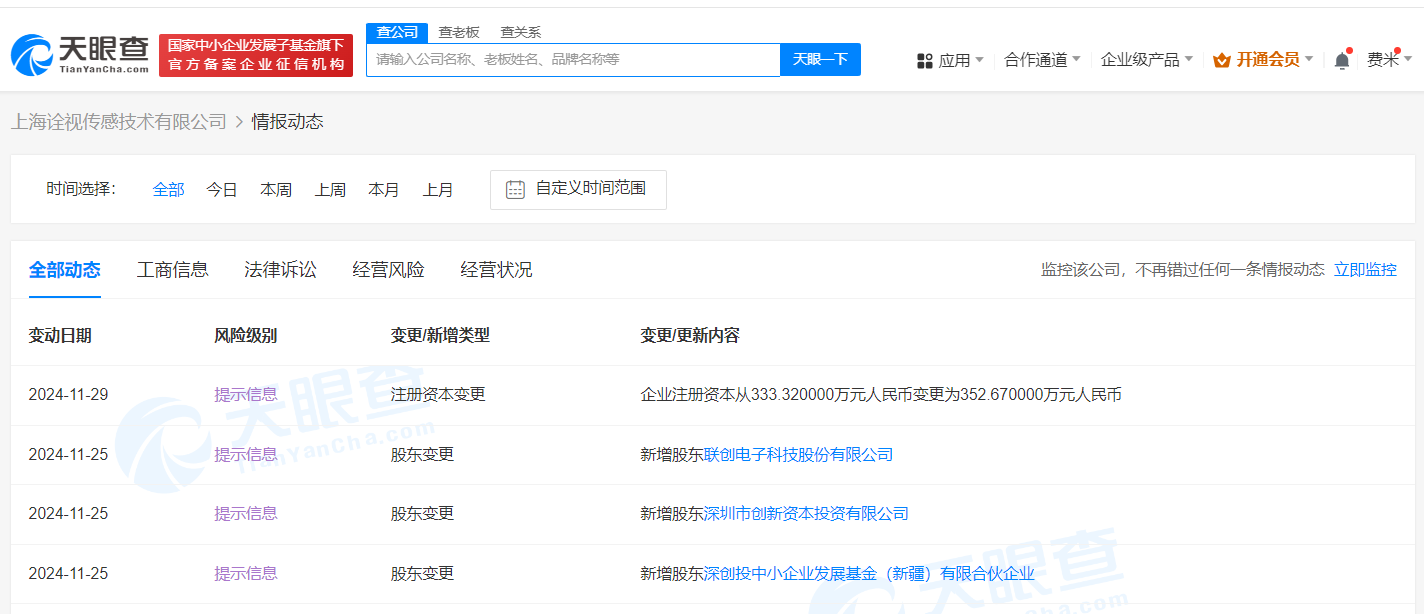Open the notification bell icon

[x=1341, y=60]
